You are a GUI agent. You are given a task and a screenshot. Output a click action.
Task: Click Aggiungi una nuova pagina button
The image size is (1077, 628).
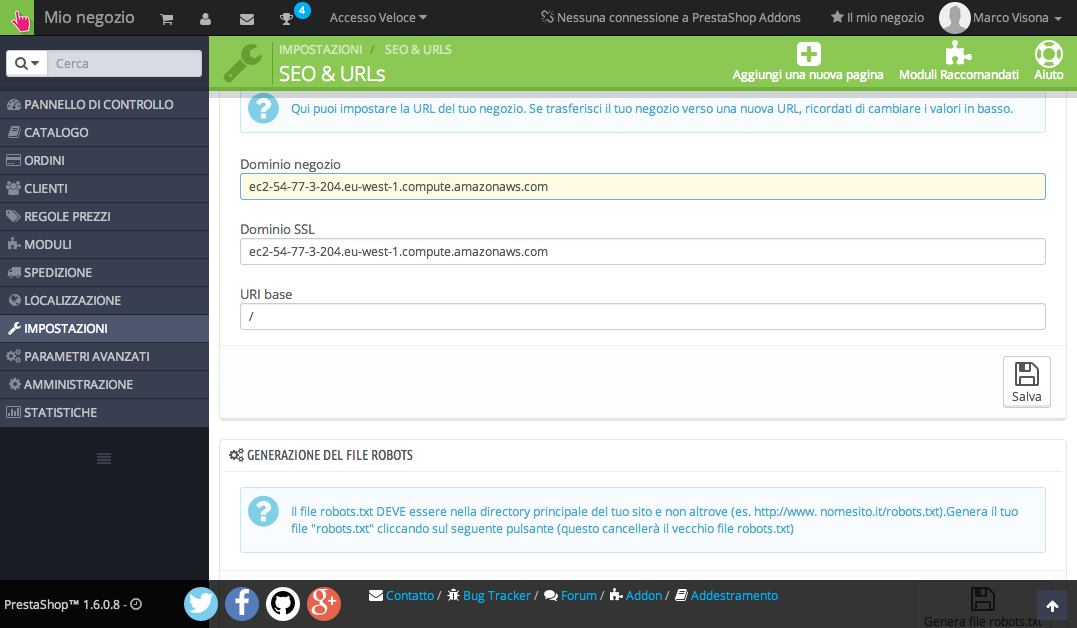pyautogui.click(x=808, y=62)
